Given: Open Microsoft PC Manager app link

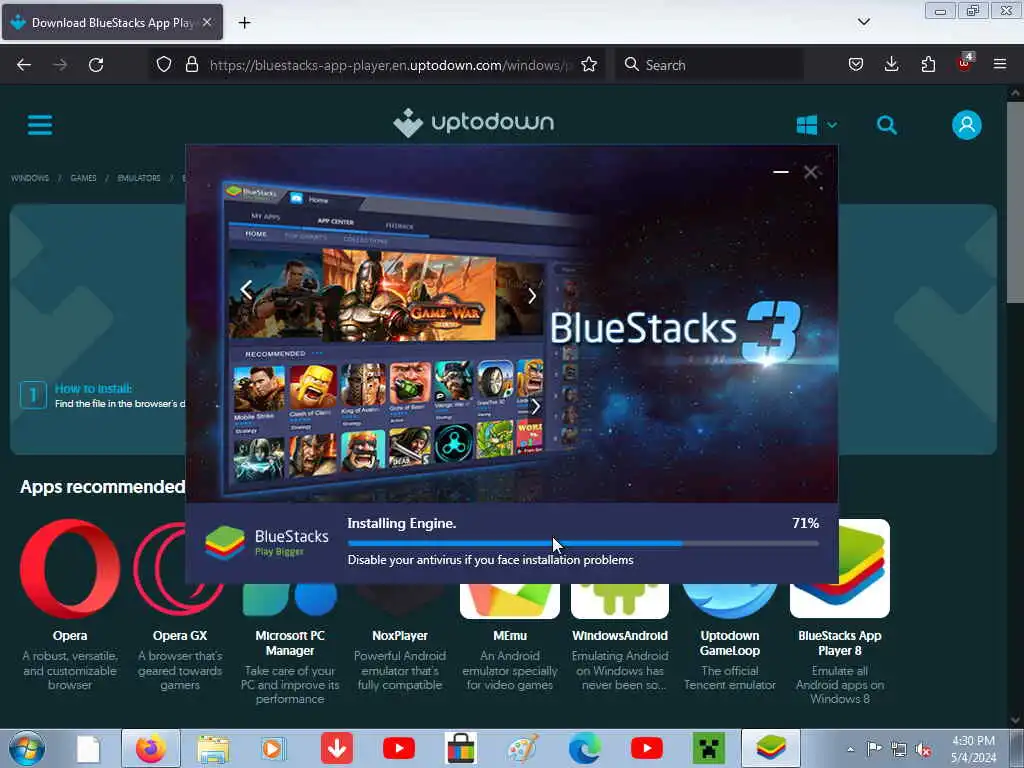Looking at the screenshot, I should 290,643.
